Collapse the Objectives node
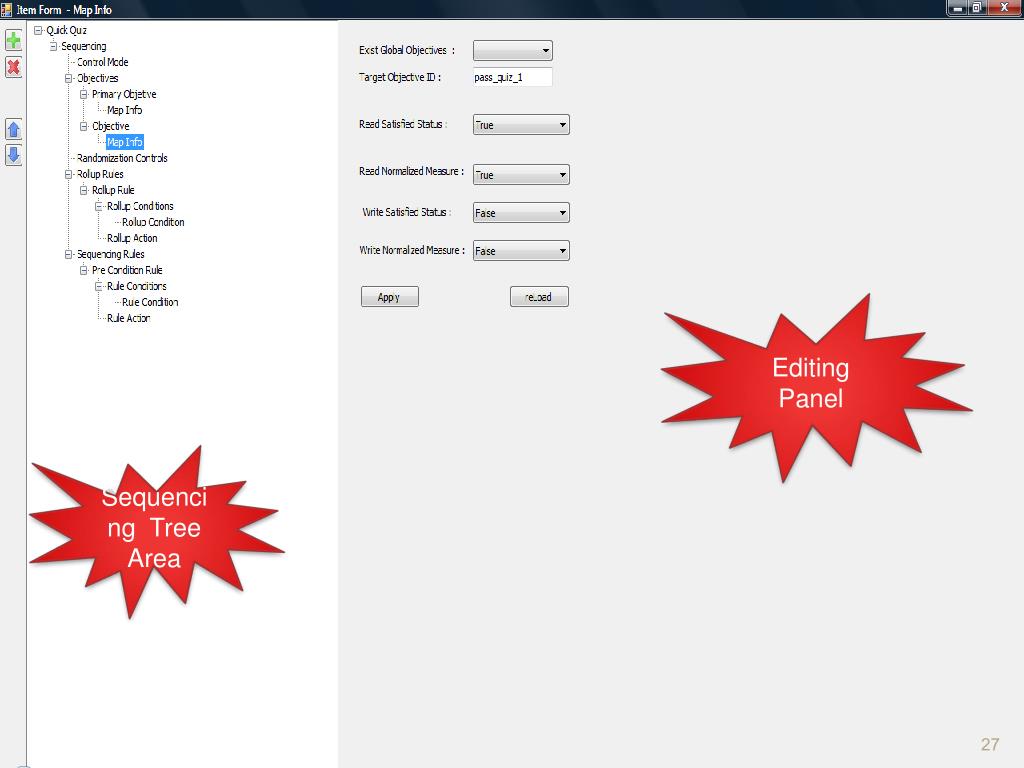The height and width of the screenshot is (768, 1024). [69, 78]
